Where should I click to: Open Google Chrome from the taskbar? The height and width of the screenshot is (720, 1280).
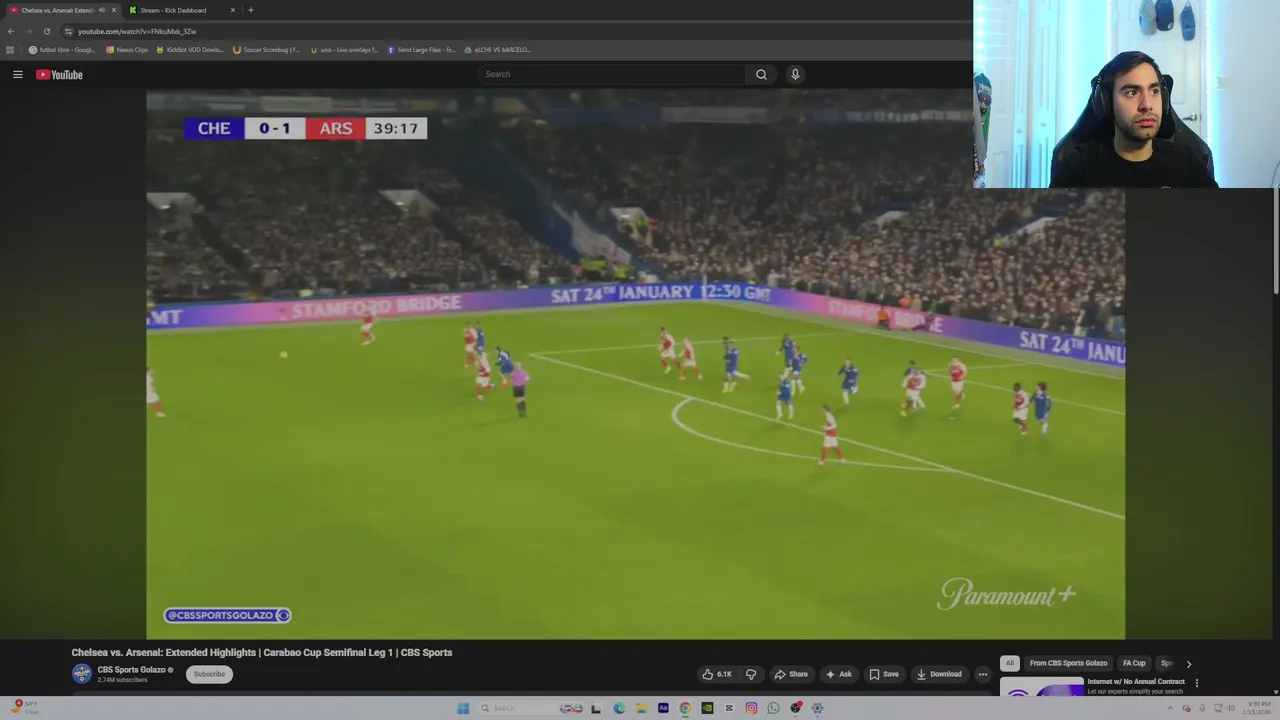pyautogui.click(x=685, y=708)
